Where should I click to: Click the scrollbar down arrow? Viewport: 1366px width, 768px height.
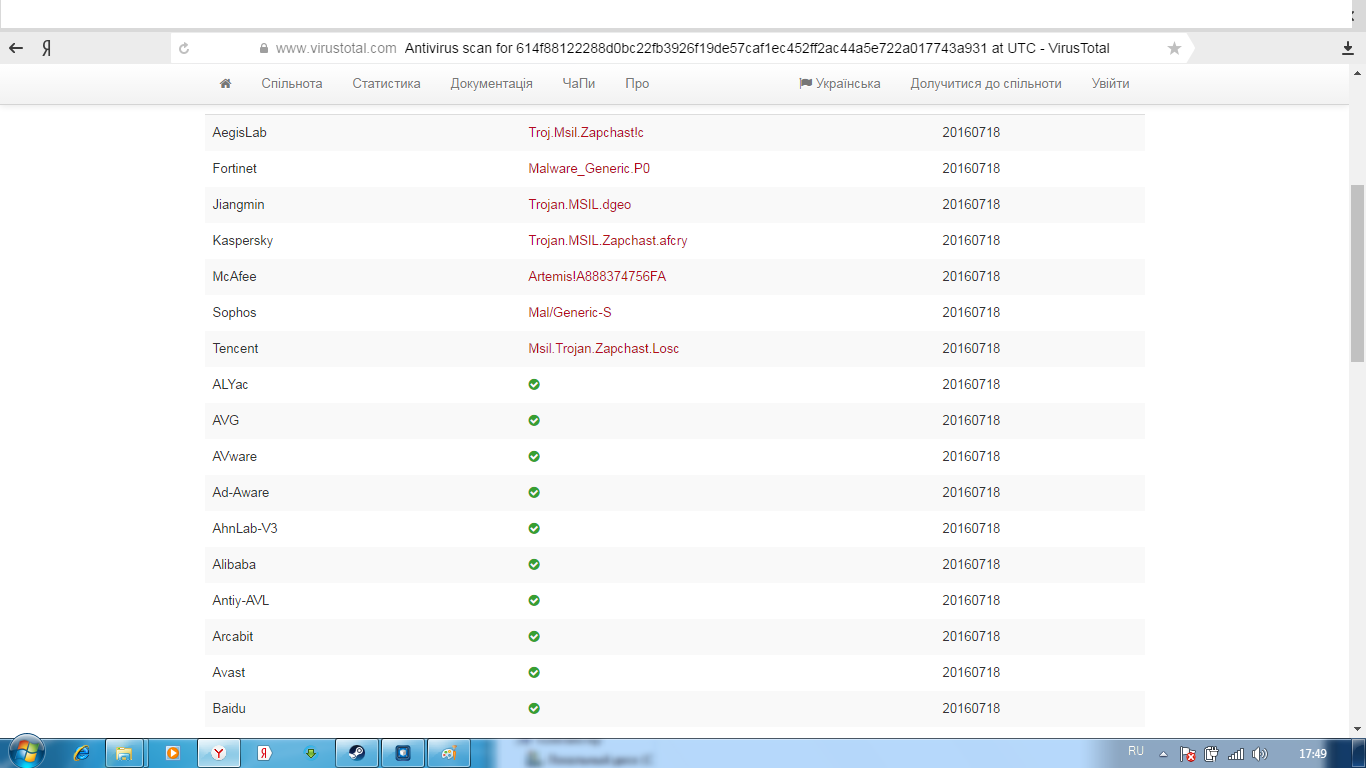click(1358, 729)
